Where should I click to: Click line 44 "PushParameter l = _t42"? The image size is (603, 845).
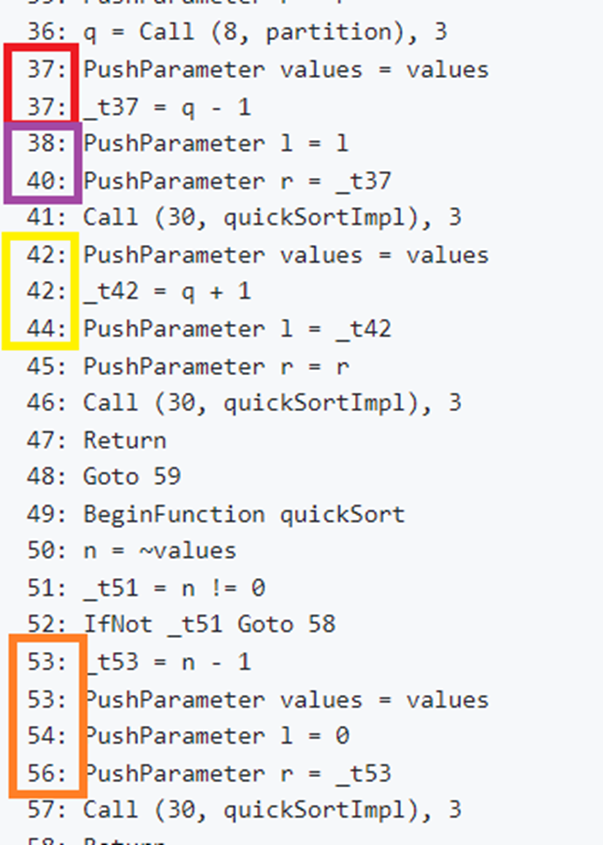point(237,329)
